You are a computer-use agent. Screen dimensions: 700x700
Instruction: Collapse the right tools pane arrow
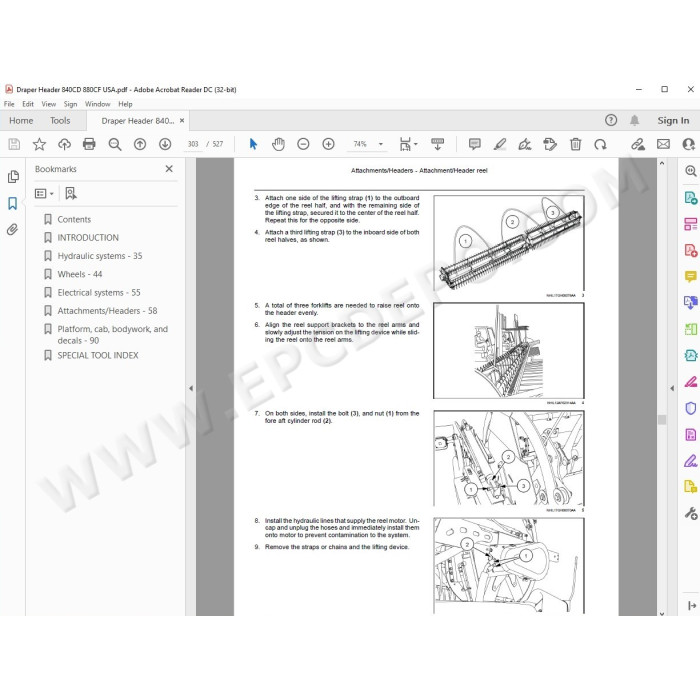coord(672,388)
